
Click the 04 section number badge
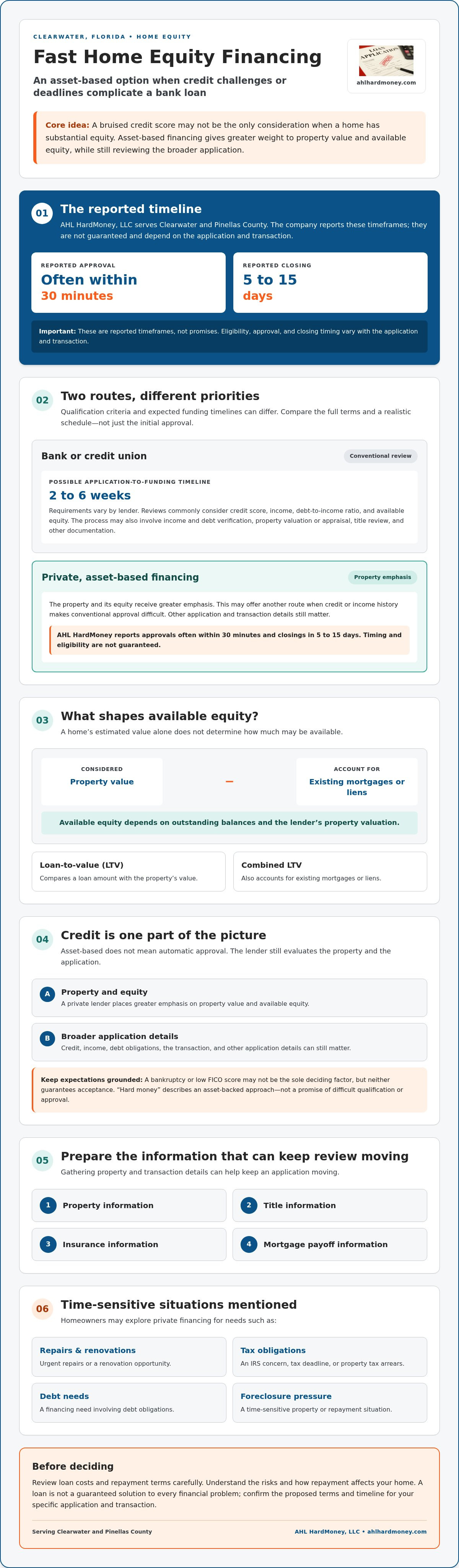pos(42,939)
